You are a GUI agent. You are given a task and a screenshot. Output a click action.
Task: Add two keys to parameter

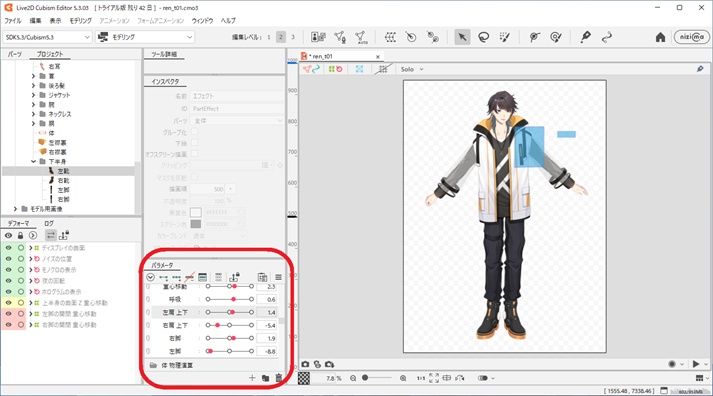coord(164,277)
